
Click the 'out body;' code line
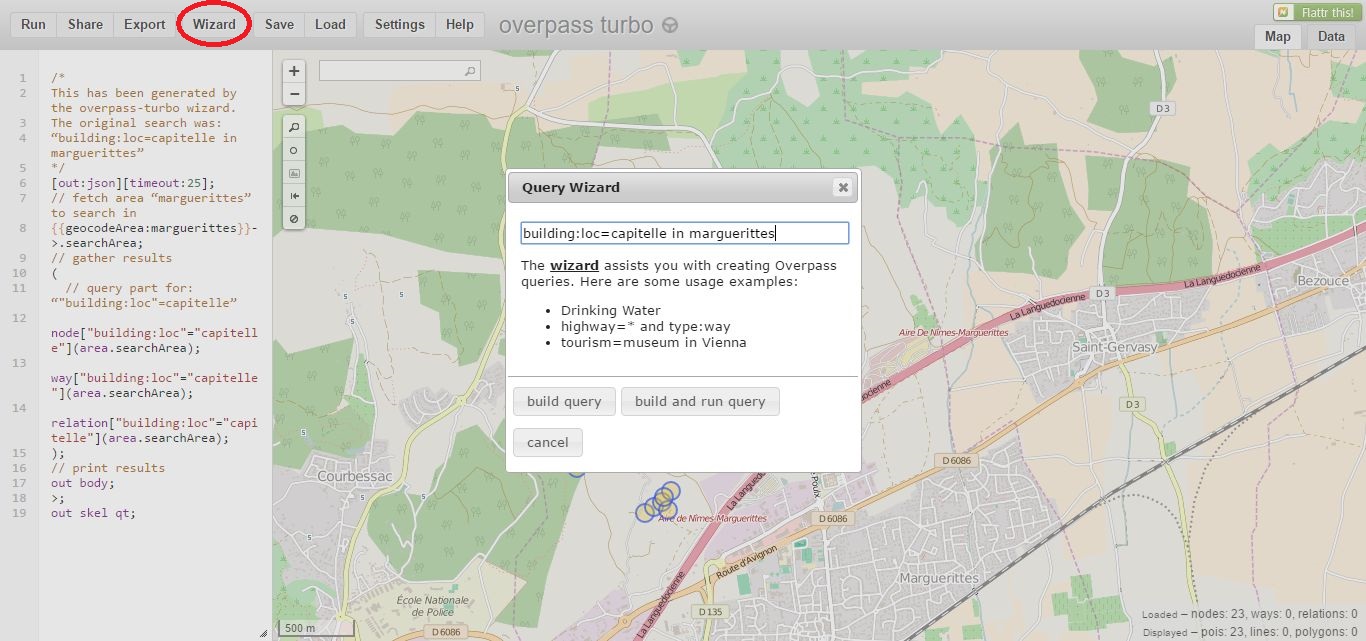(83, 483)
